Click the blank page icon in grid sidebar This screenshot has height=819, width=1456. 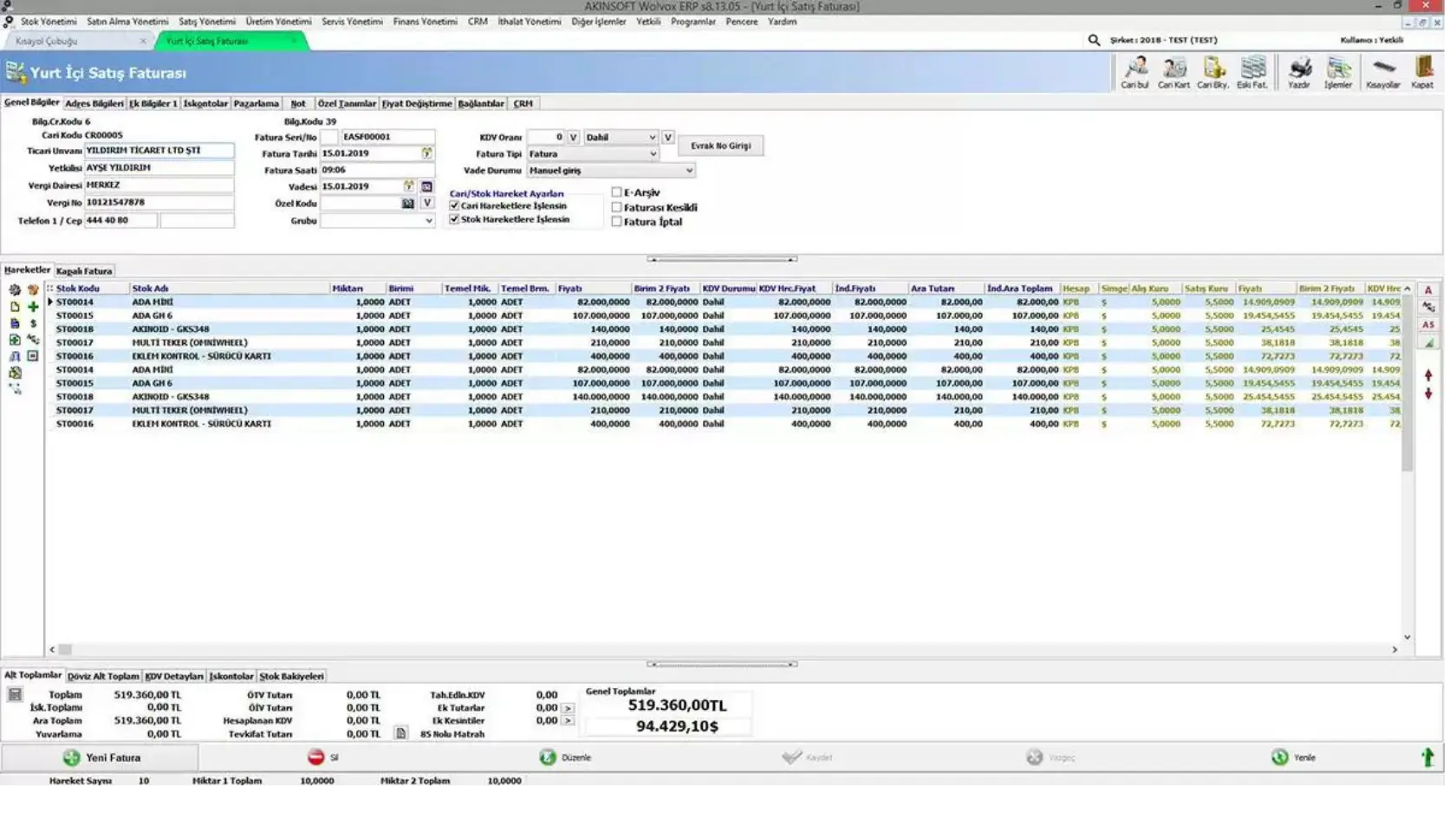tap(15, 309)
